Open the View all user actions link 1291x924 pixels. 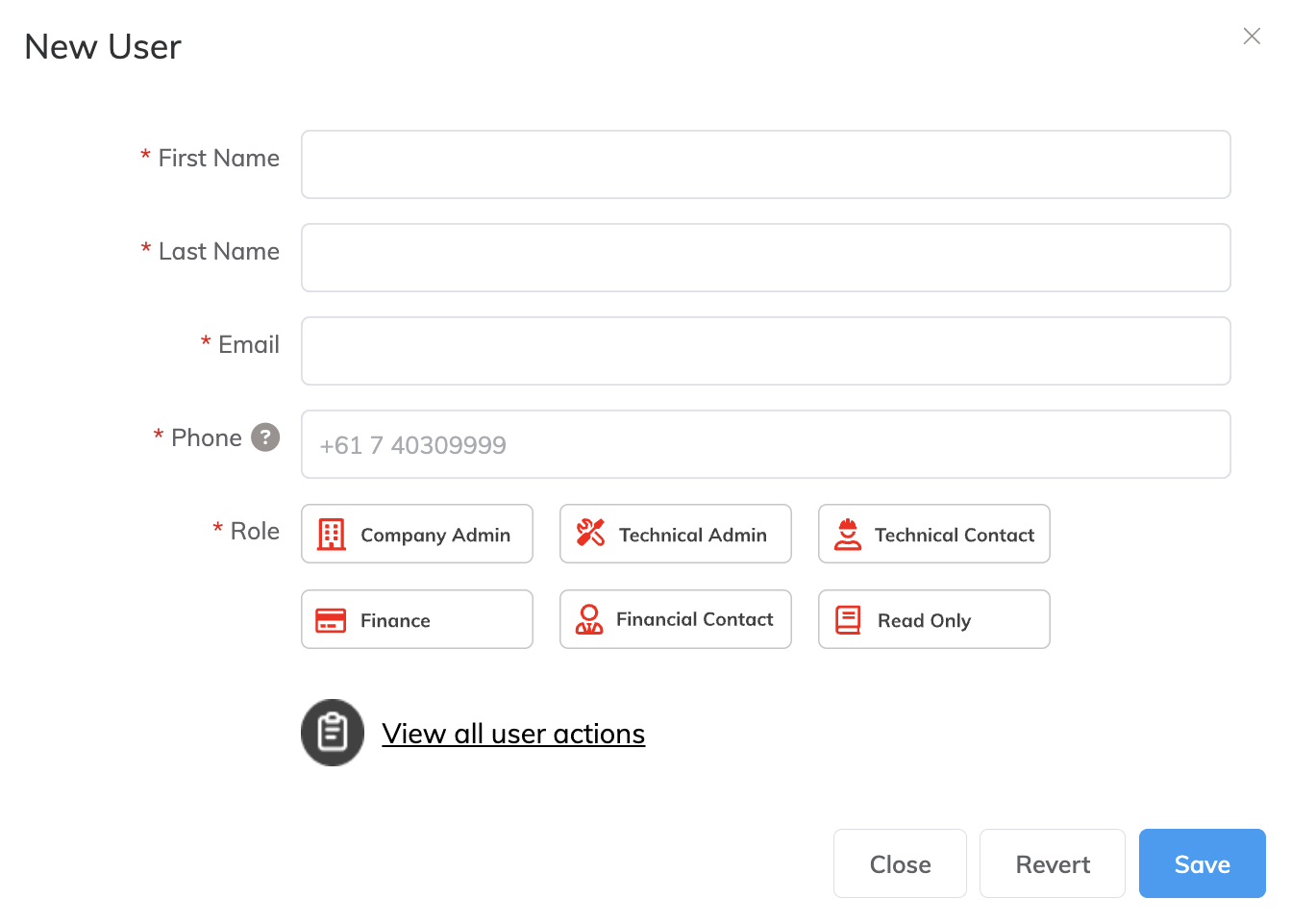tap(513, 734)
